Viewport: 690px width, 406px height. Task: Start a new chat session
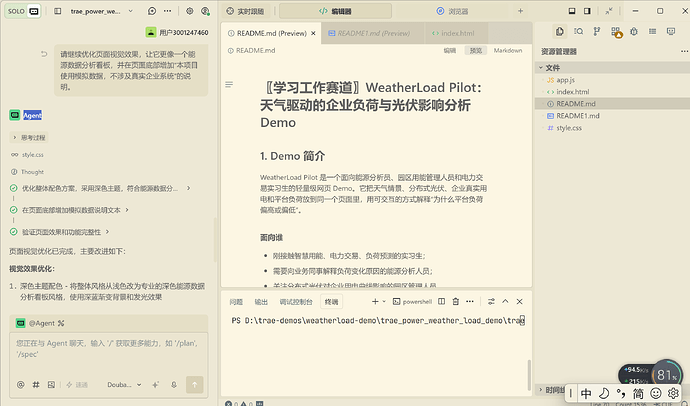click(x=152, y=11)
